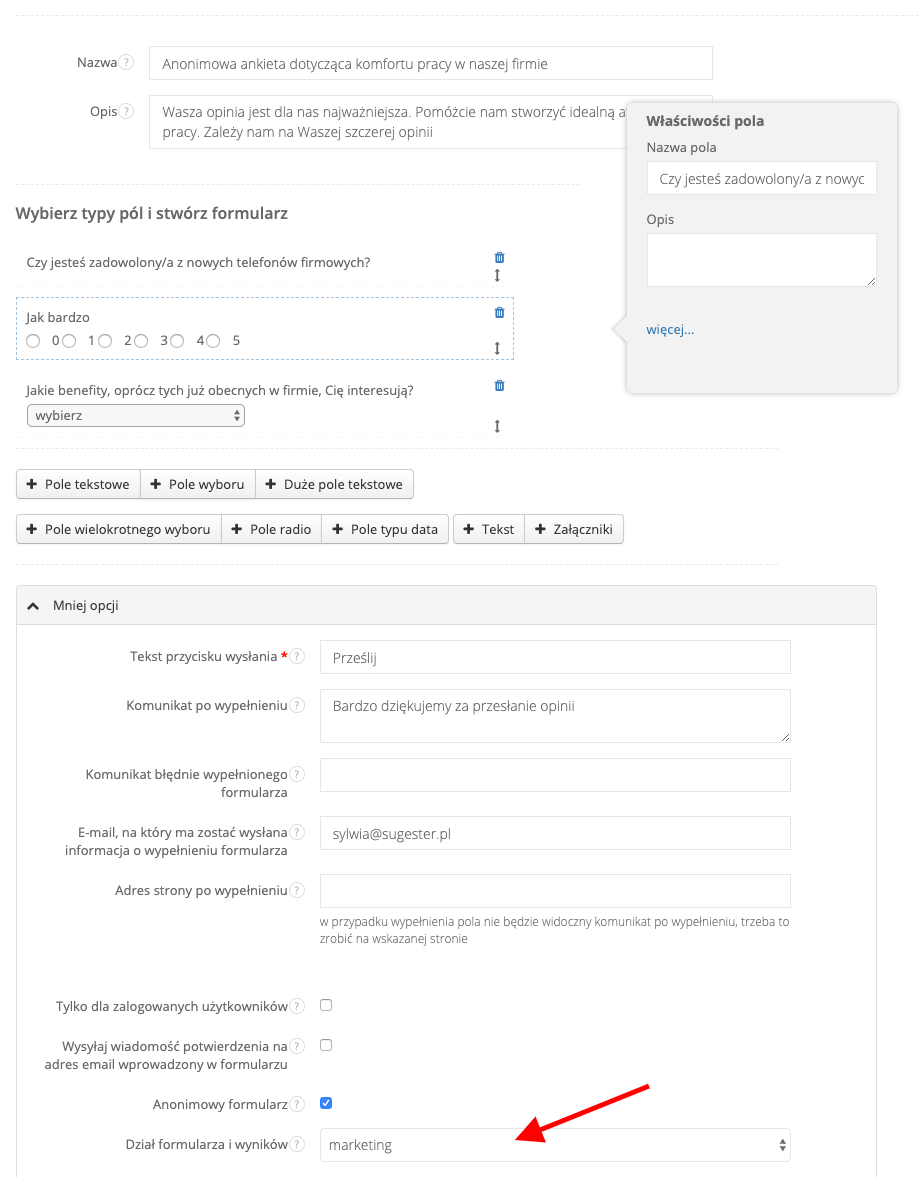Click the 'Tekst przycisku wysłania' input field
Screen dimensions: 922x1177
click(x=555, y=657)
